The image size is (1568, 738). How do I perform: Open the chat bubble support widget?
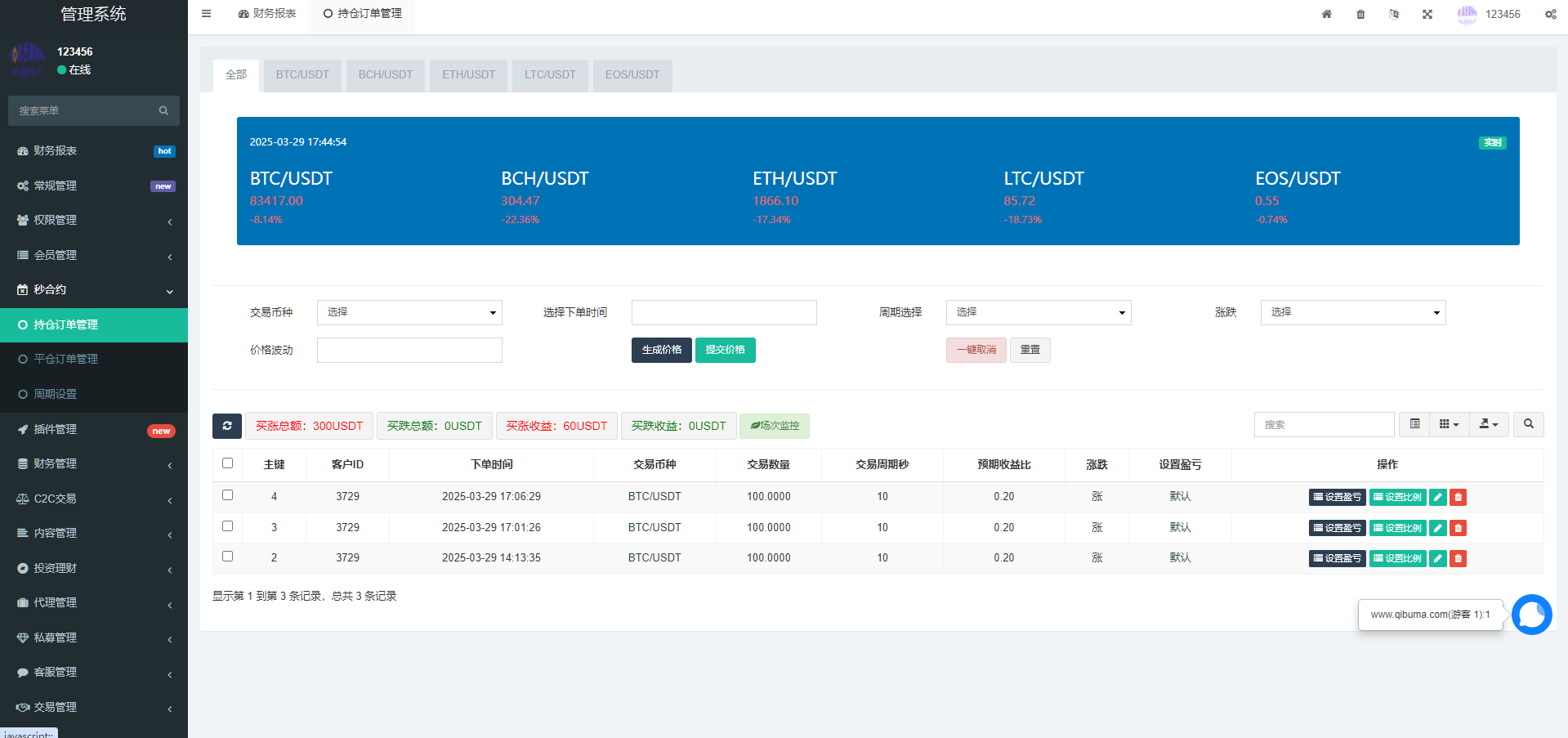coord(1531,615)
